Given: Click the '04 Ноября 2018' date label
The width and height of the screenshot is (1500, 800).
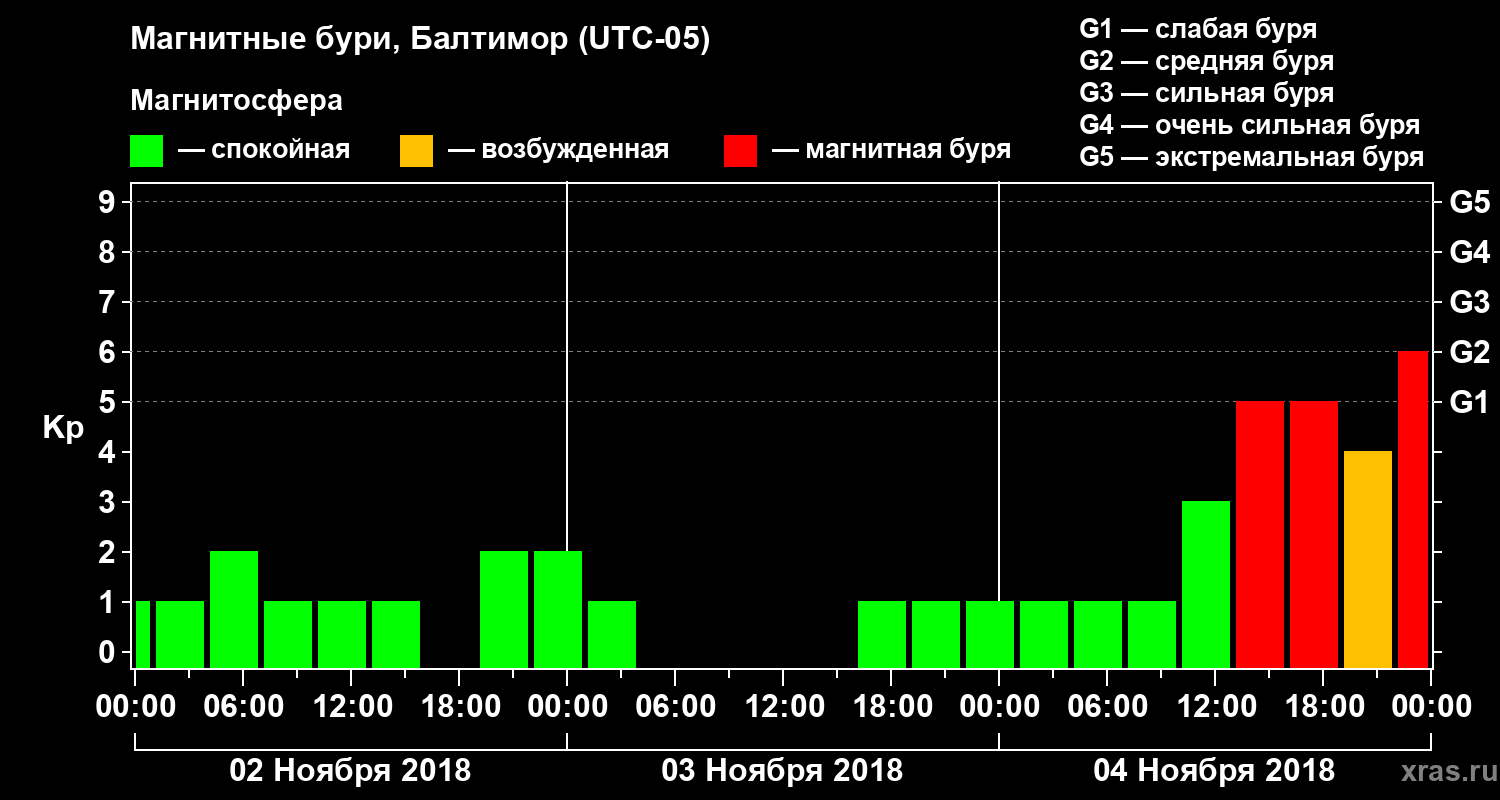Looking at the screenshot, I should (x=1214, y=771).
